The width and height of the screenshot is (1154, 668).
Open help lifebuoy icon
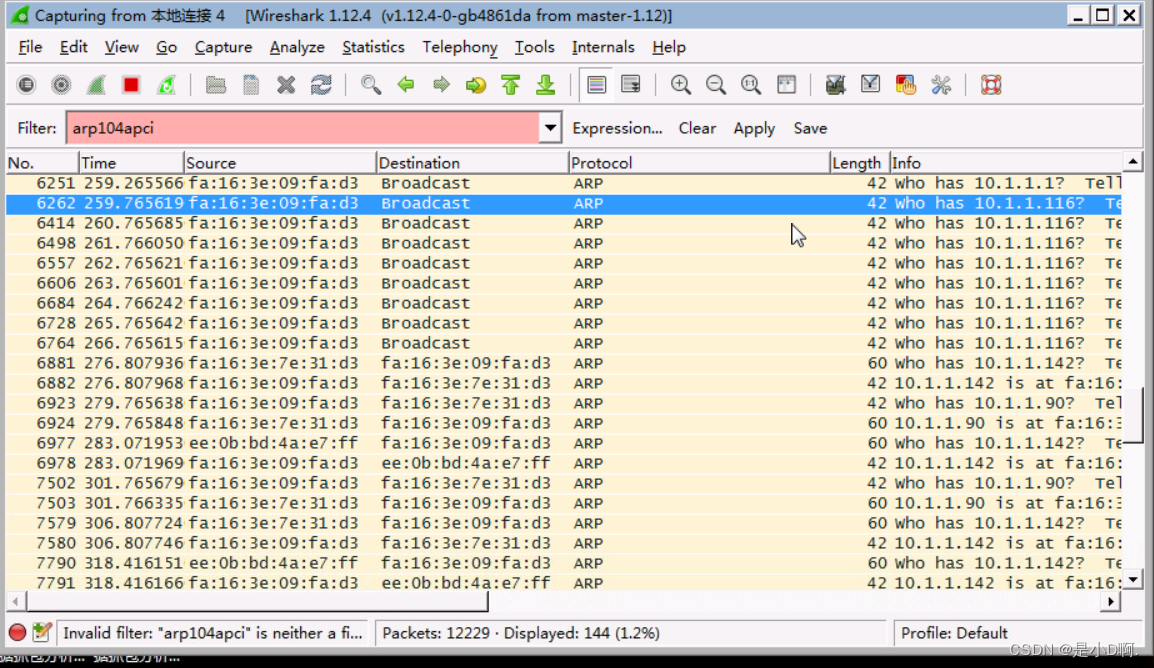pyautogui.click(x=991, y=85)
